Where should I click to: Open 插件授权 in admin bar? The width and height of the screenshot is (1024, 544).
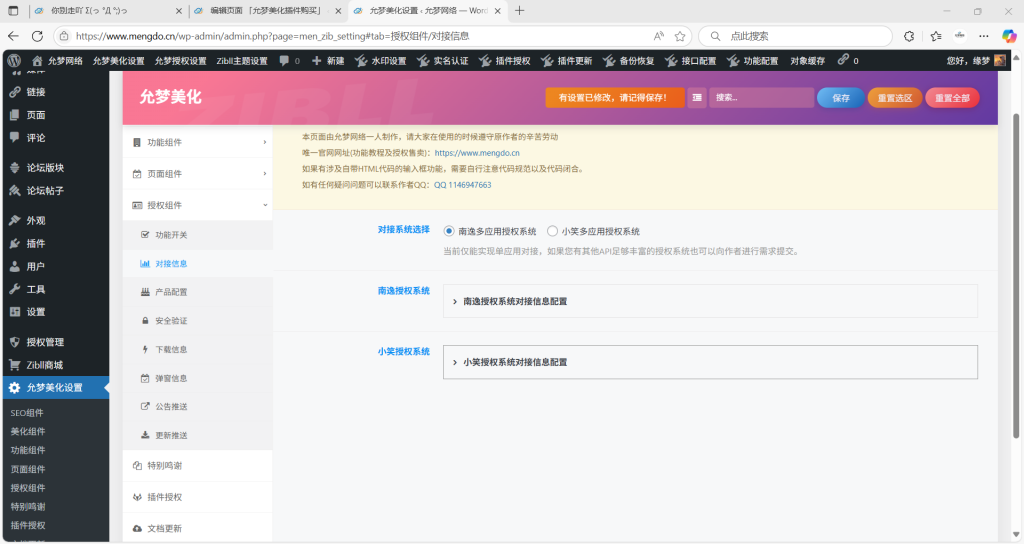505,61
